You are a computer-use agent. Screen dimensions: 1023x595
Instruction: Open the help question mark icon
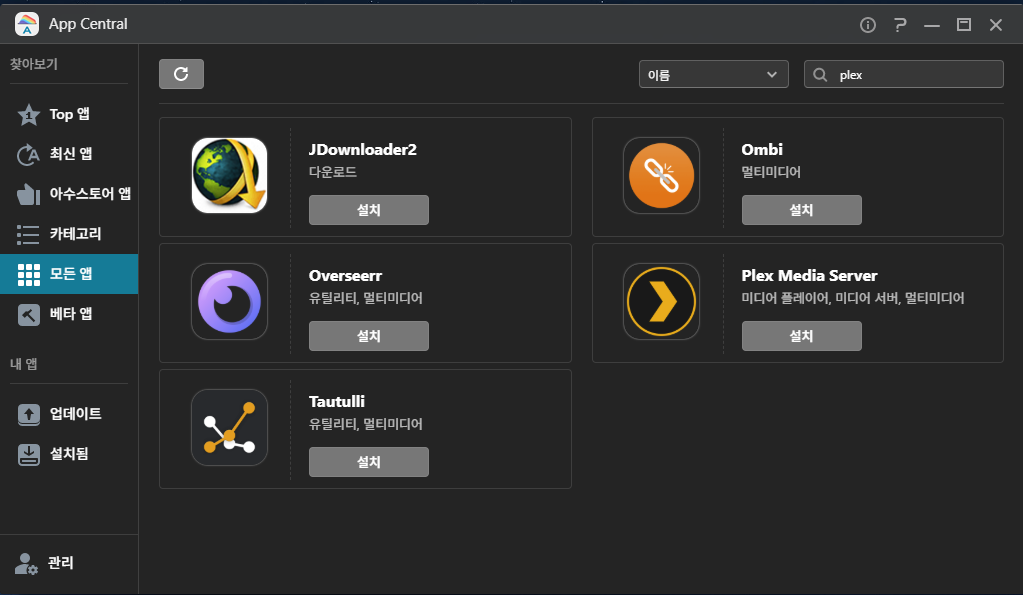(900, 25)
